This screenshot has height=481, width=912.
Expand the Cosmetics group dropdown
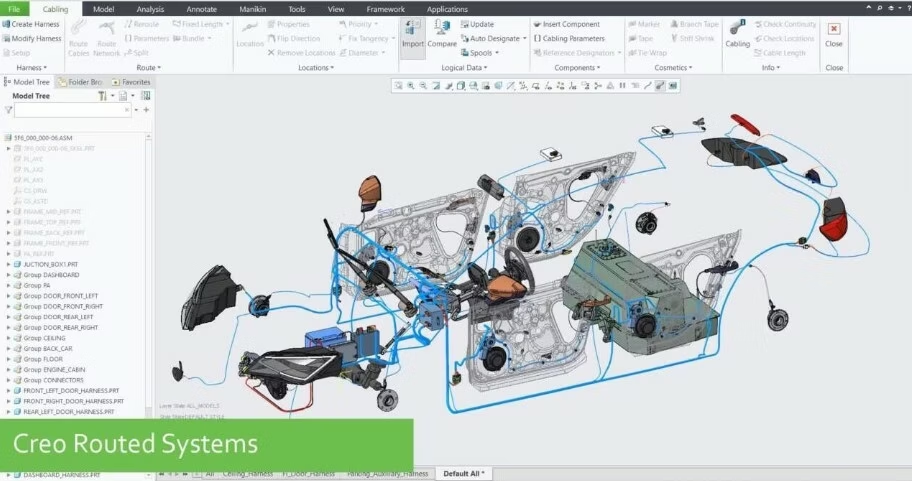[x=673, y=67]
